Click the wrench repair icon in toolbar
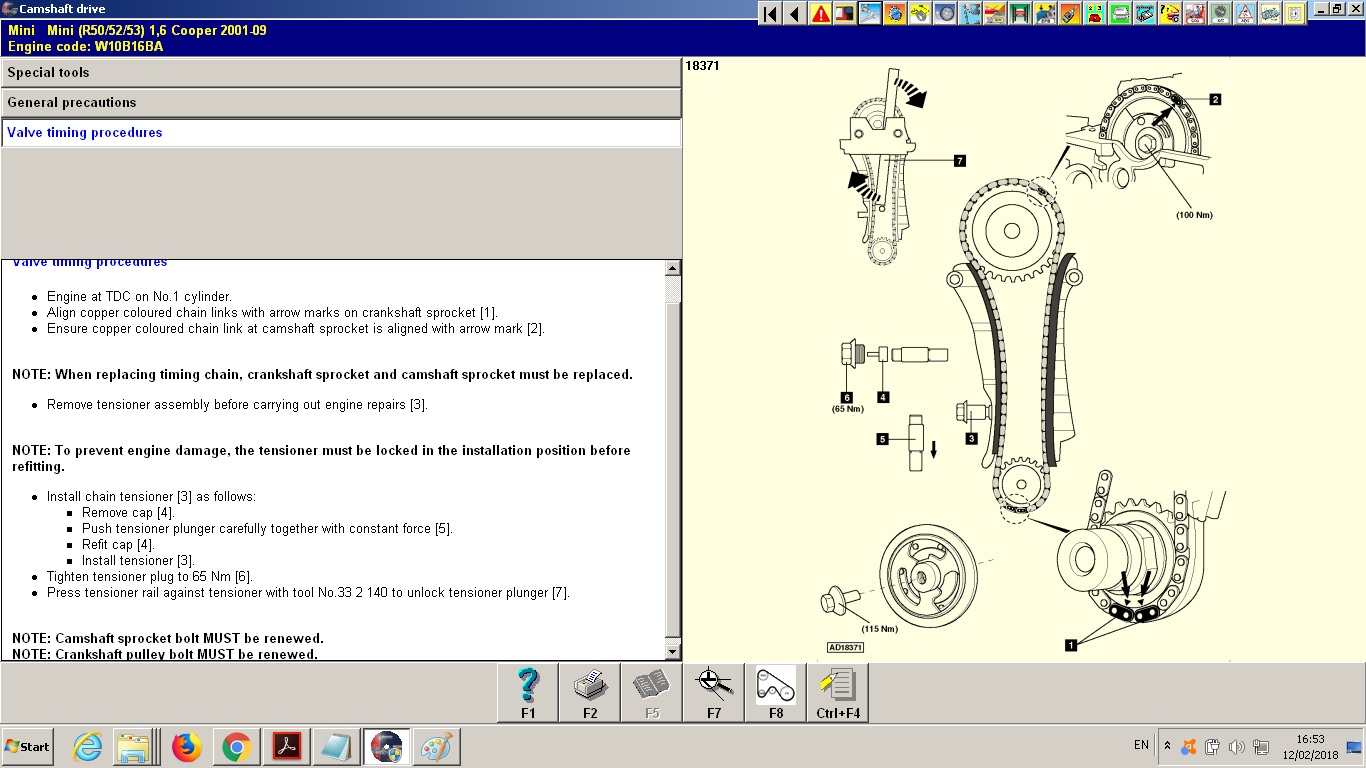This screenshot has height=768, width=1366. [870, 14]
